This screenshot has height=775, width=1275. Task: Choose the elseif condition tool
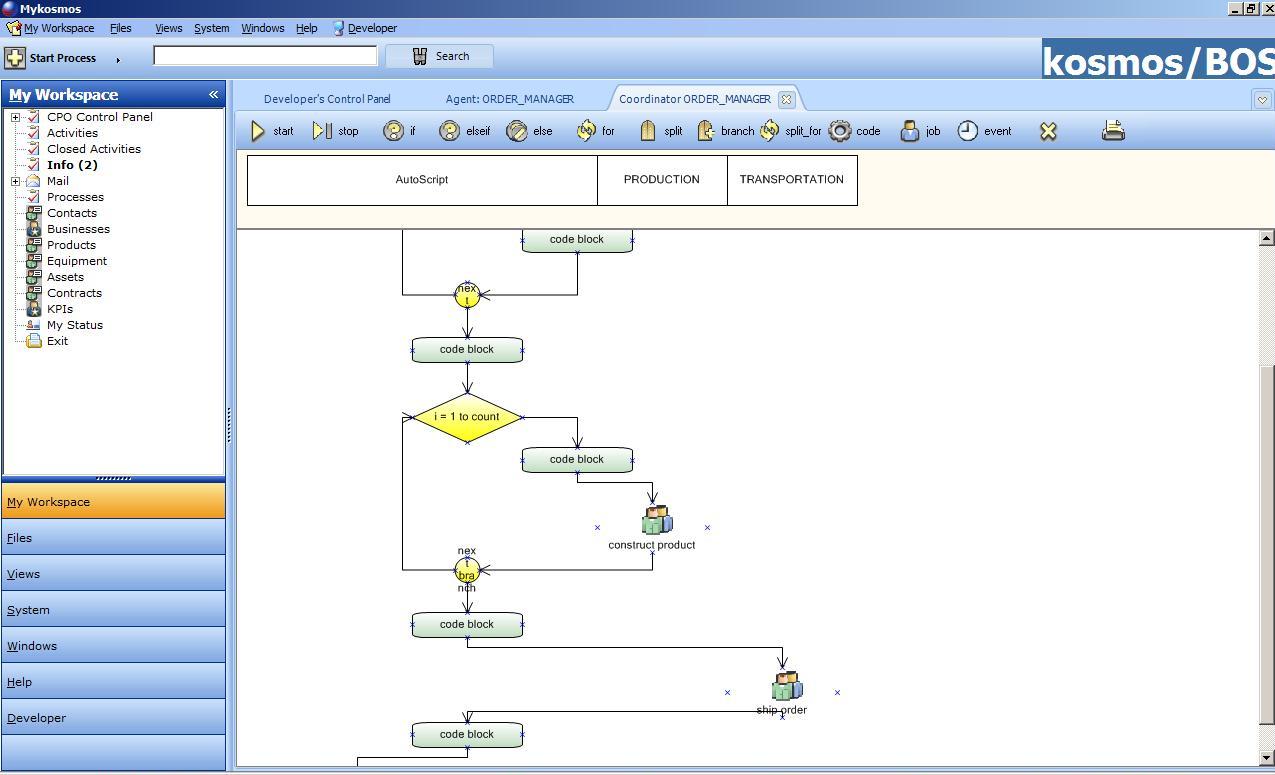point(465,131)
